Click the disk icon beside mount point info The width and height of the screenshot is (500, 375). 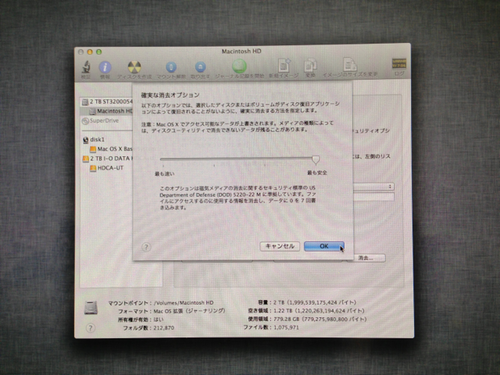[x=91, y=308]
